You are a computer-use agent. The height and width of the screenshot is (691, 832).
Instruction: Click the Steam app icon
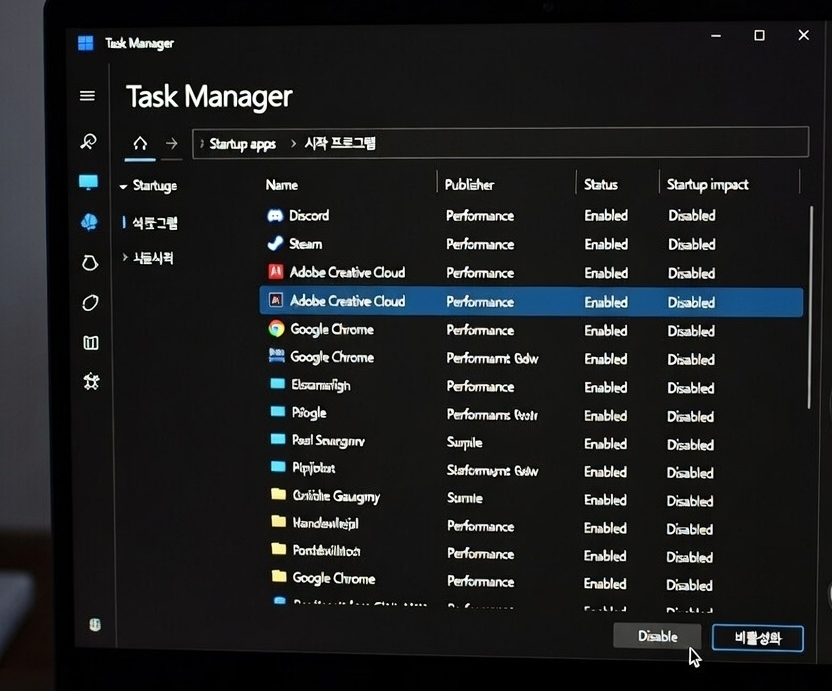(x=275, y=244)
